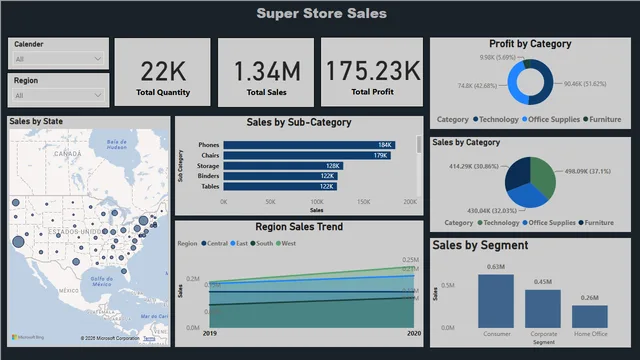The width and height of the screenshot is (640, 360).
Task: Click the Binders bar showing 122K
Action: pyautogui.click(x=280, y=176)
